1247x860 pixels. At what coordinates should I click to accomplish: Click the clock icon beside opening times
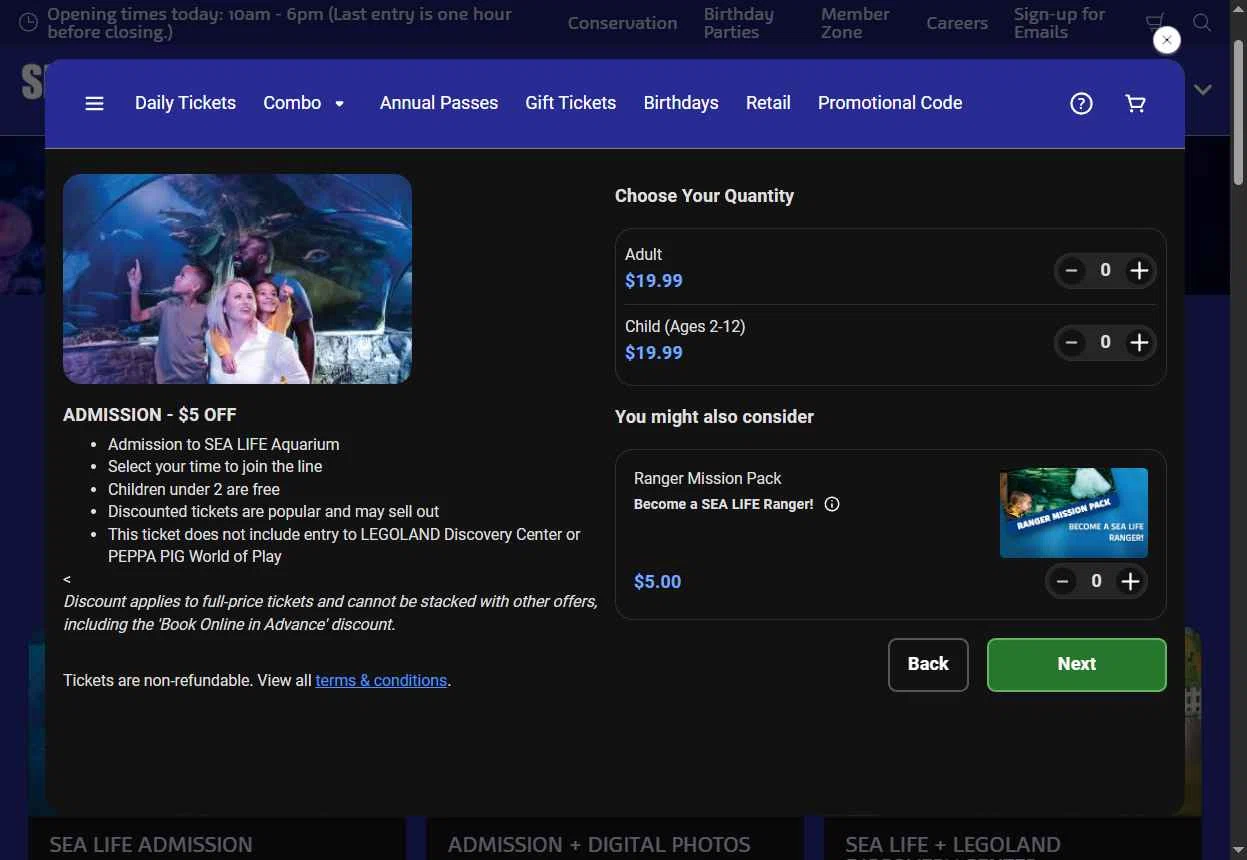pyautogui.click(x=29, y=22)
